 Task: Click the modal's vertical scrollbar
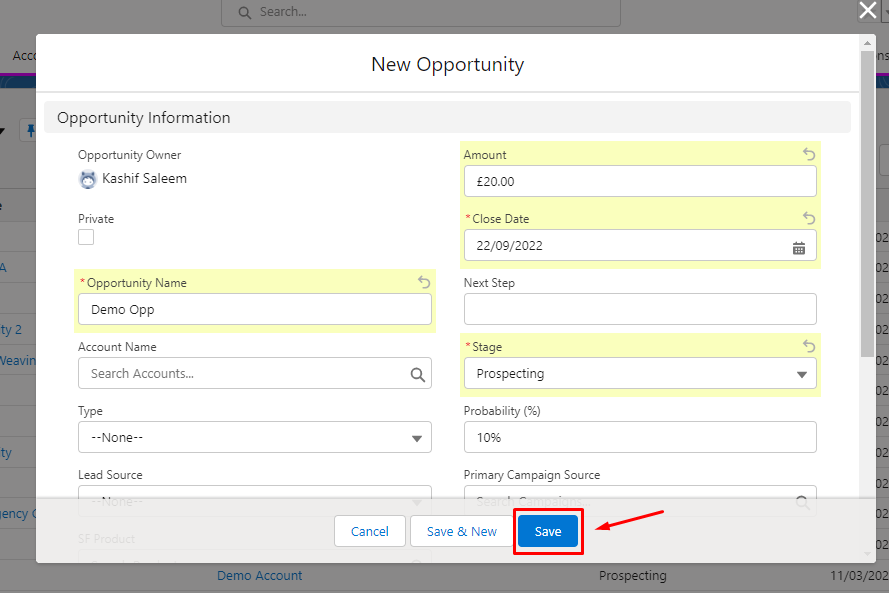[x=866, y=200]
